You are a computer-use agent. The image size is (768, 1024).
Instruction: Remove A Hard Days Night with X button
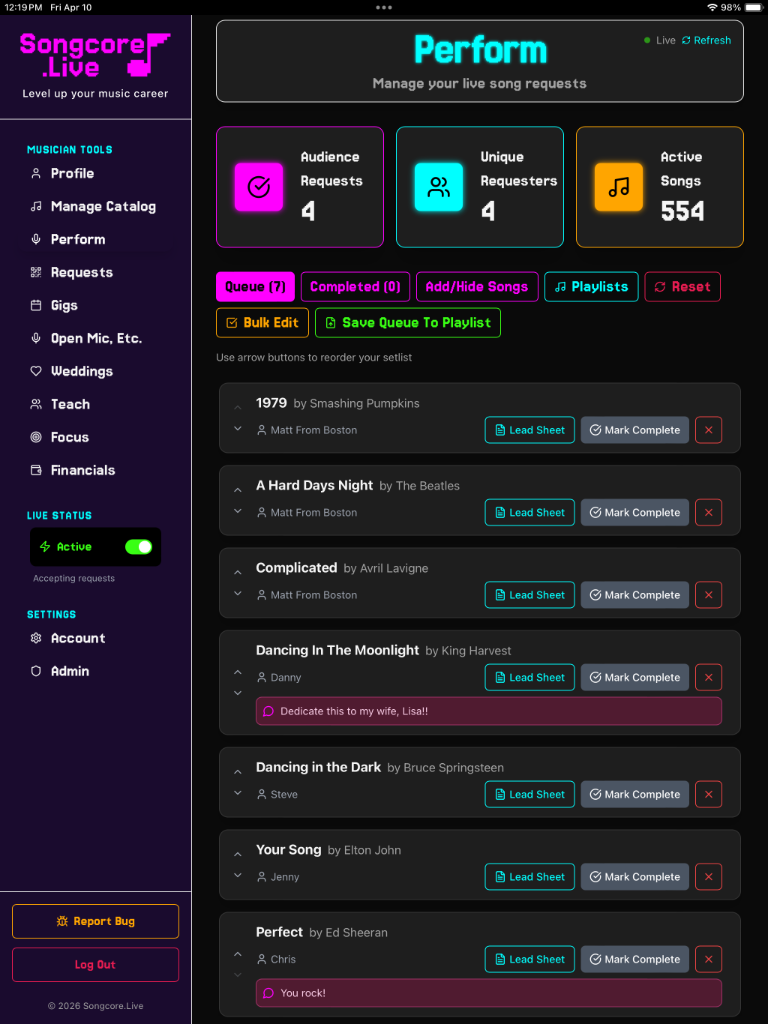click(x=709, y=513)
